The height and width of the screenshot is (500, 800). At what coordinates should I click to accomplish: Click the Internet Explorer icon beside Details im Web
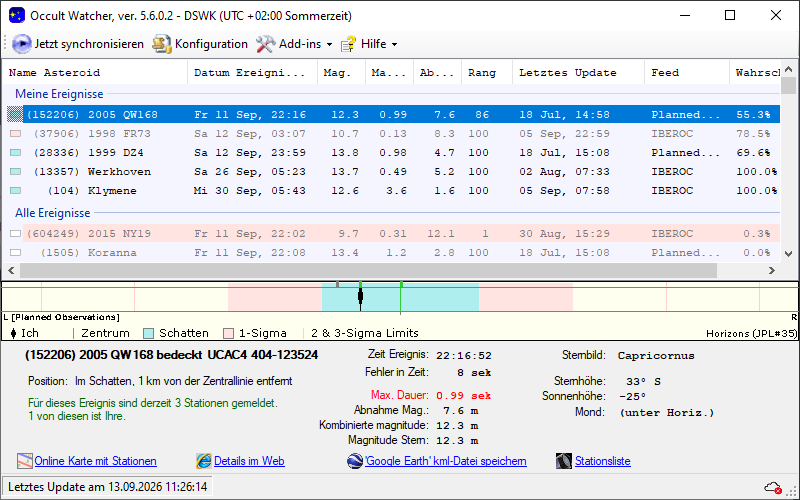pyautogui.click(x=204, y=461)
